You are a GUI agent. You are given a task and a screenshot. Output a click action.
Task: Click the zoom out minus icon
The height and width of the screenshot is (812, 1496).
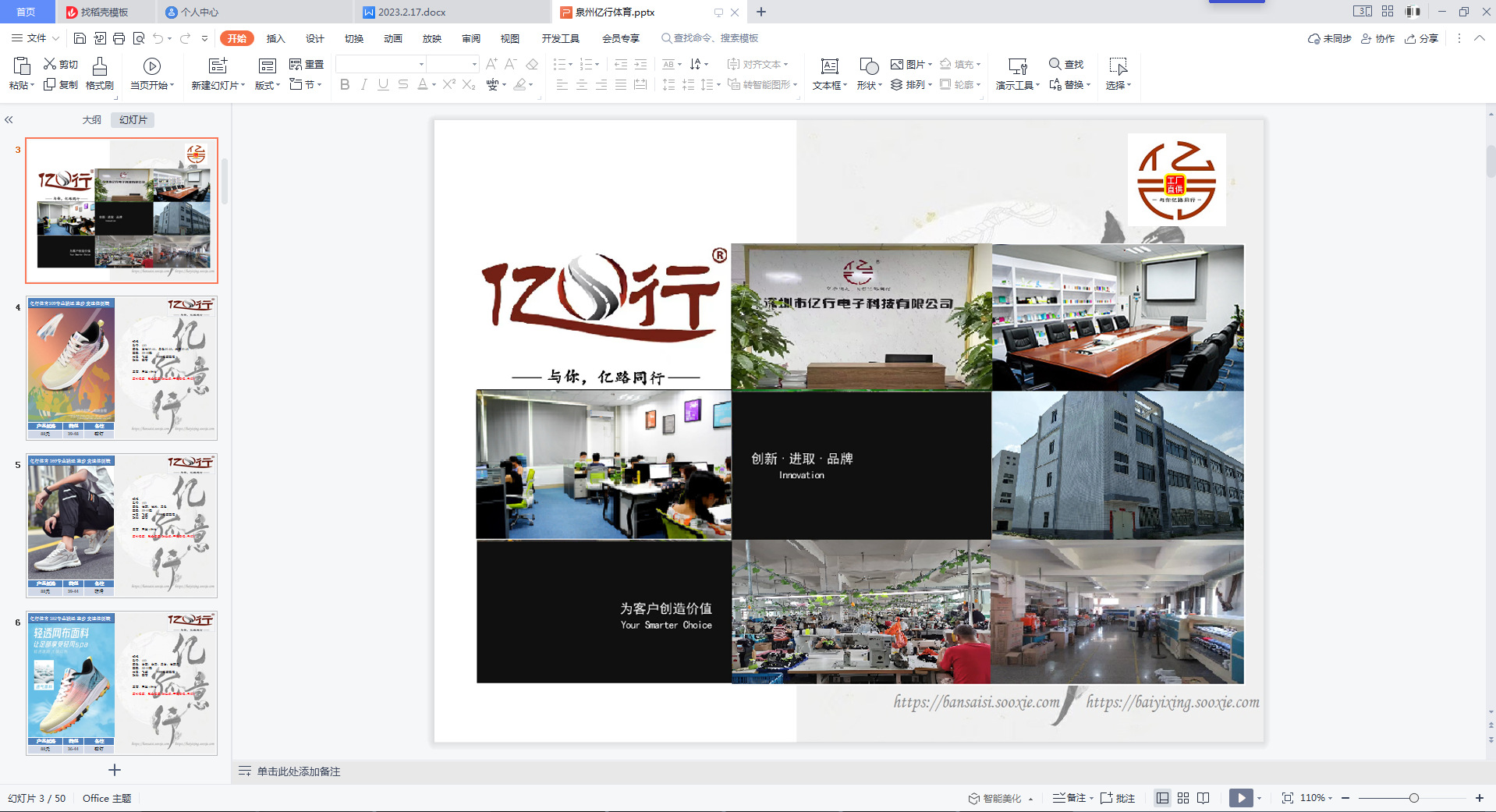point(1345,798)
